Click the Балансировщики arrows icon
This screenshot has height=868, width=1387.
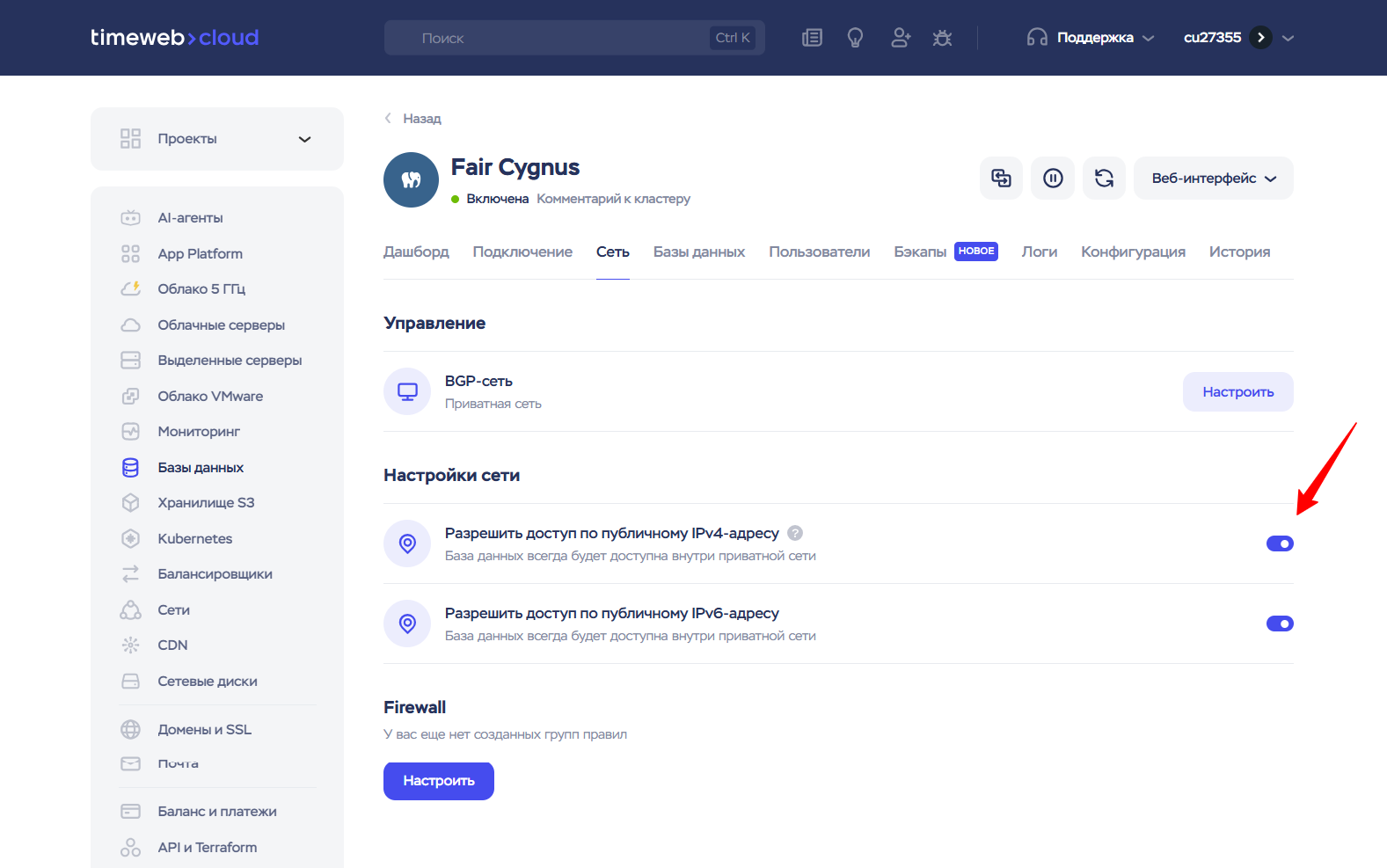point(130,574)
